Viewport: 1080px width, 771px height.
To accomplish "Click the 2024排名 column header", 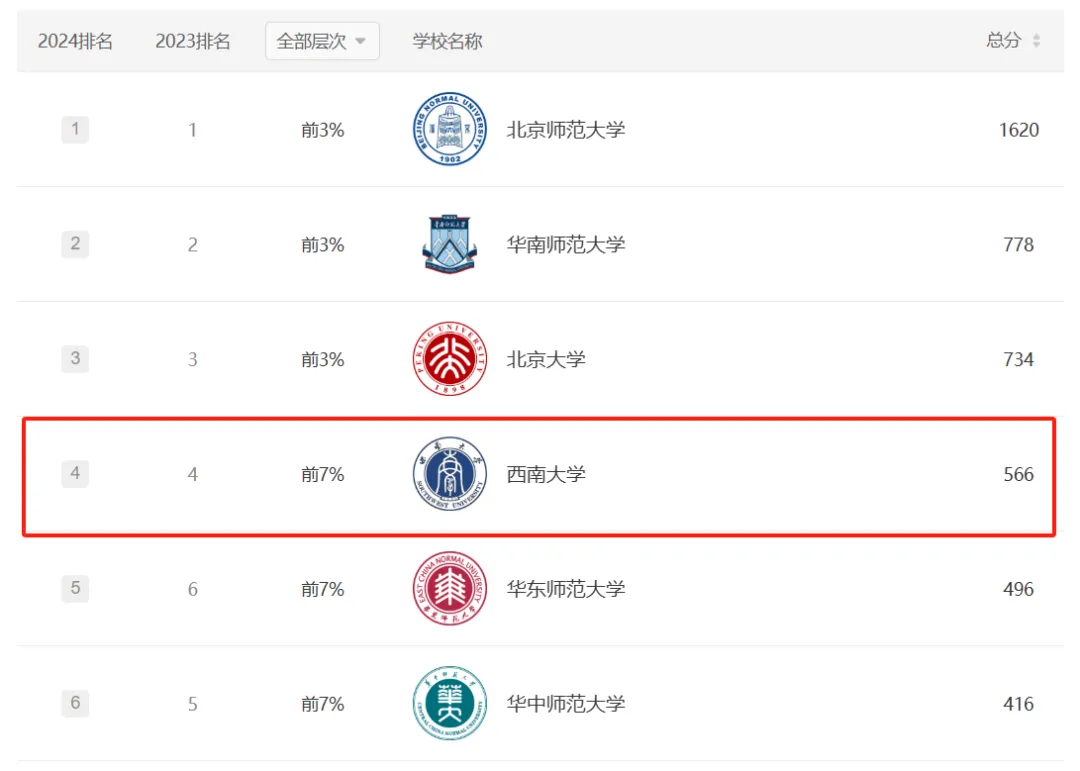I will (75, 41).
